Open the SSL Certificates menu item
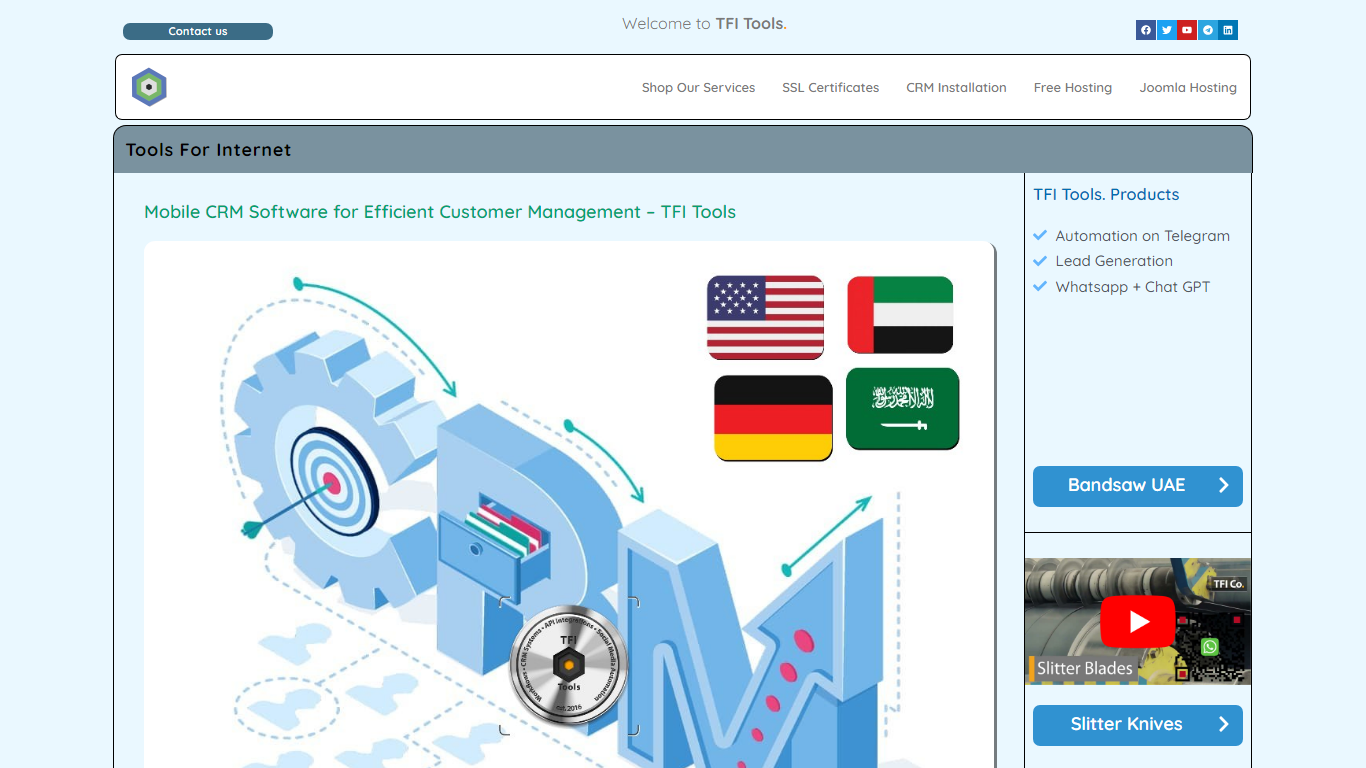The width and height of the screenshot is (1366, 768). tap(831, 88)
